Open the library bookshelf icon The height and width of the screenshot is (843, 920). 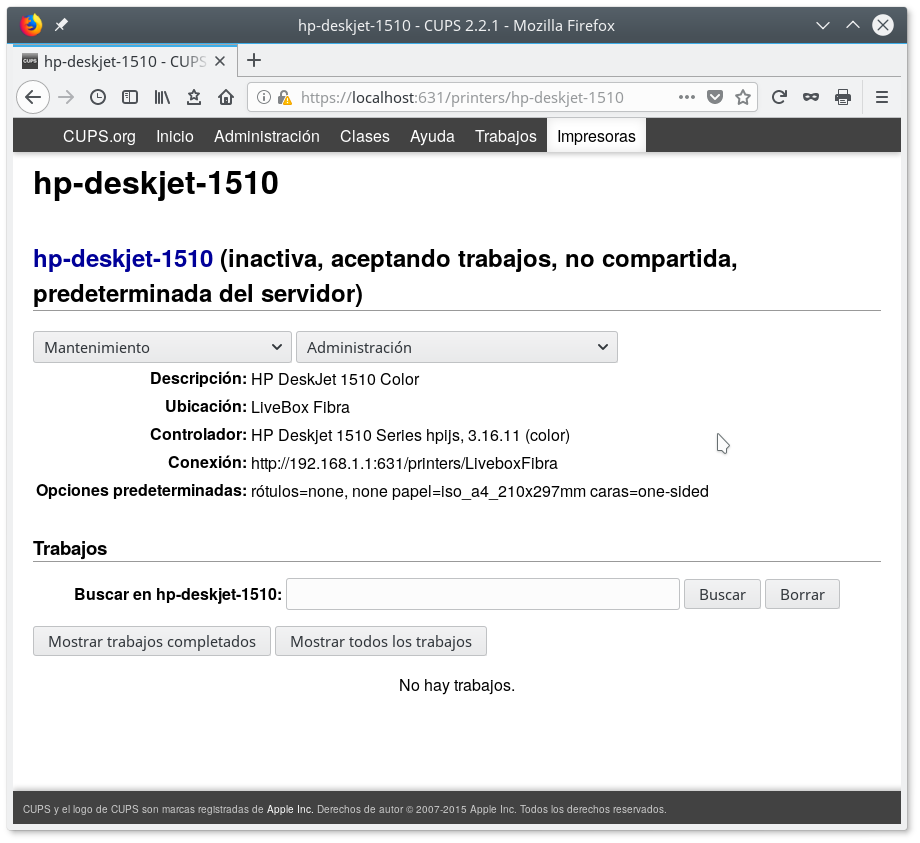coord(162,97)
